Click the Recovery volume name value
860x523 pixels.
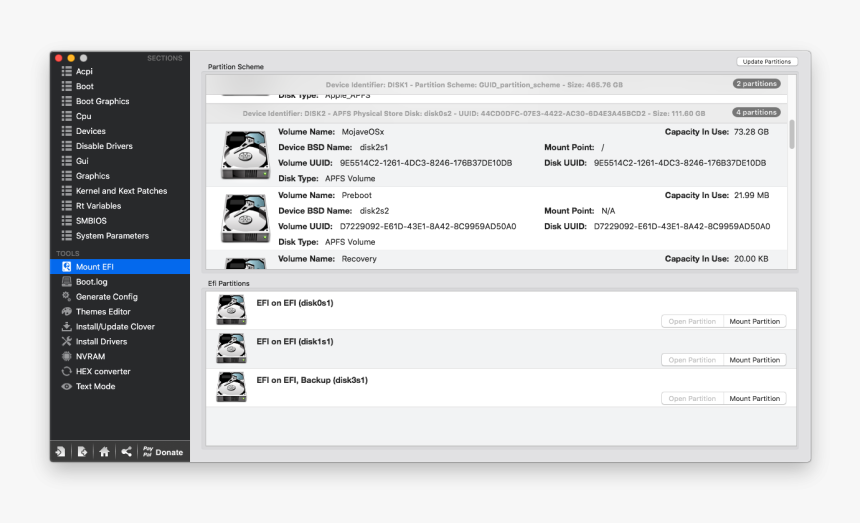coord(359,259)
